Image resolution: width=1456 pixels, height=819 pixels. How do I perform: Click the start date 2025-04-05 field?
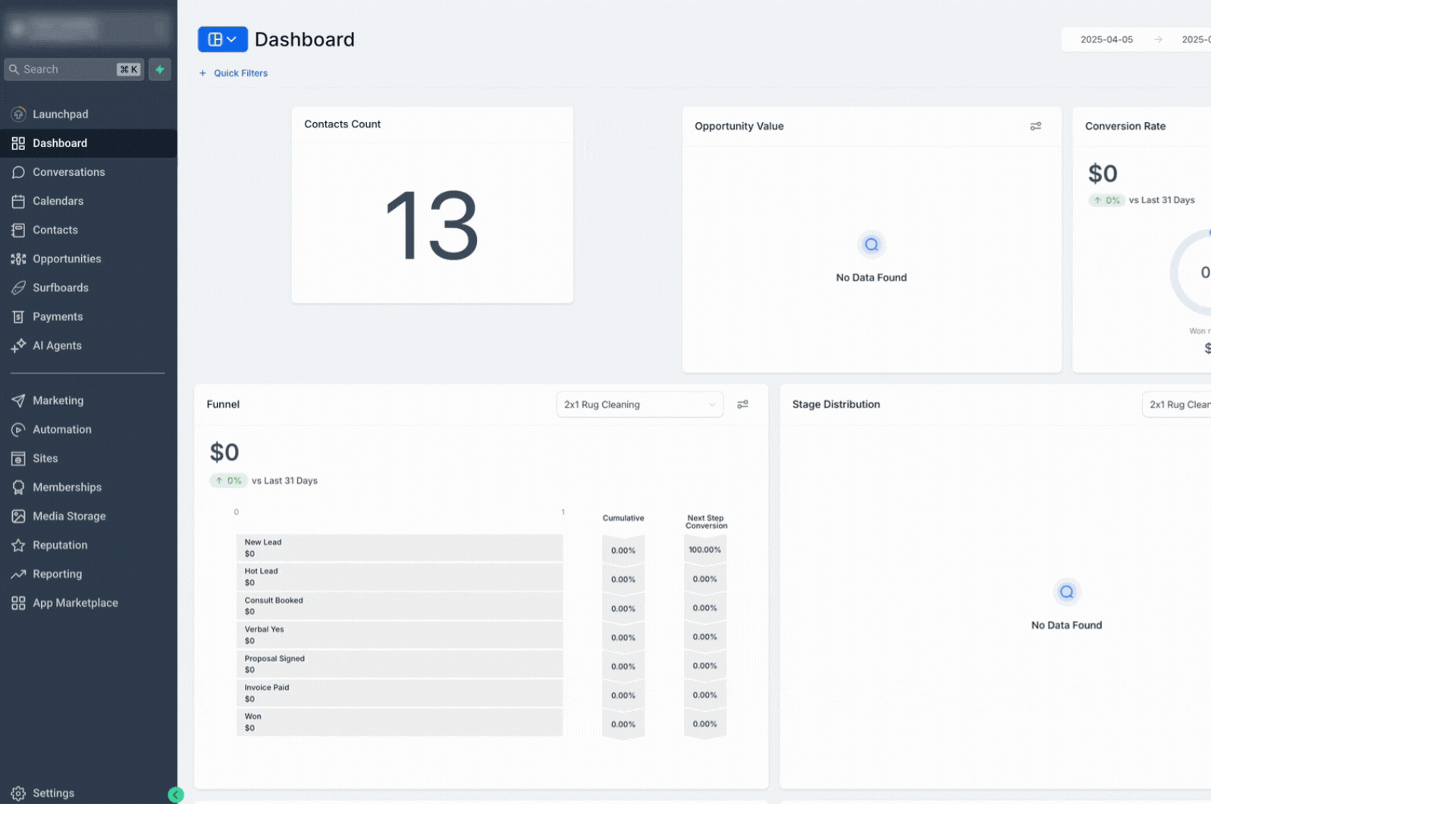point(1106,39)
